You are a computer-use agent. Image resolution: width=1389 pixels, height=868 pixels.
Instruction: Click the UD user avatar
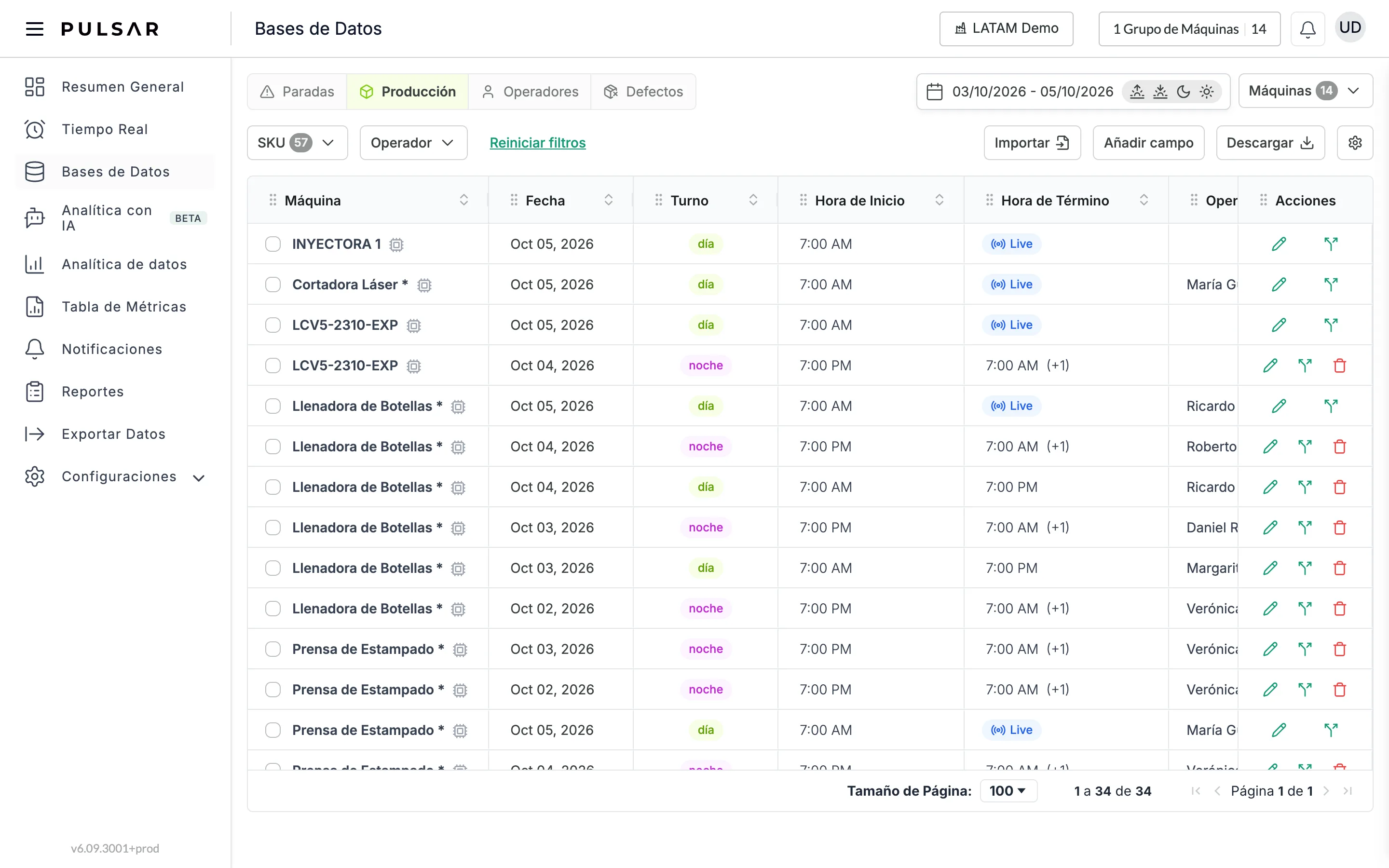[1350, 27]
